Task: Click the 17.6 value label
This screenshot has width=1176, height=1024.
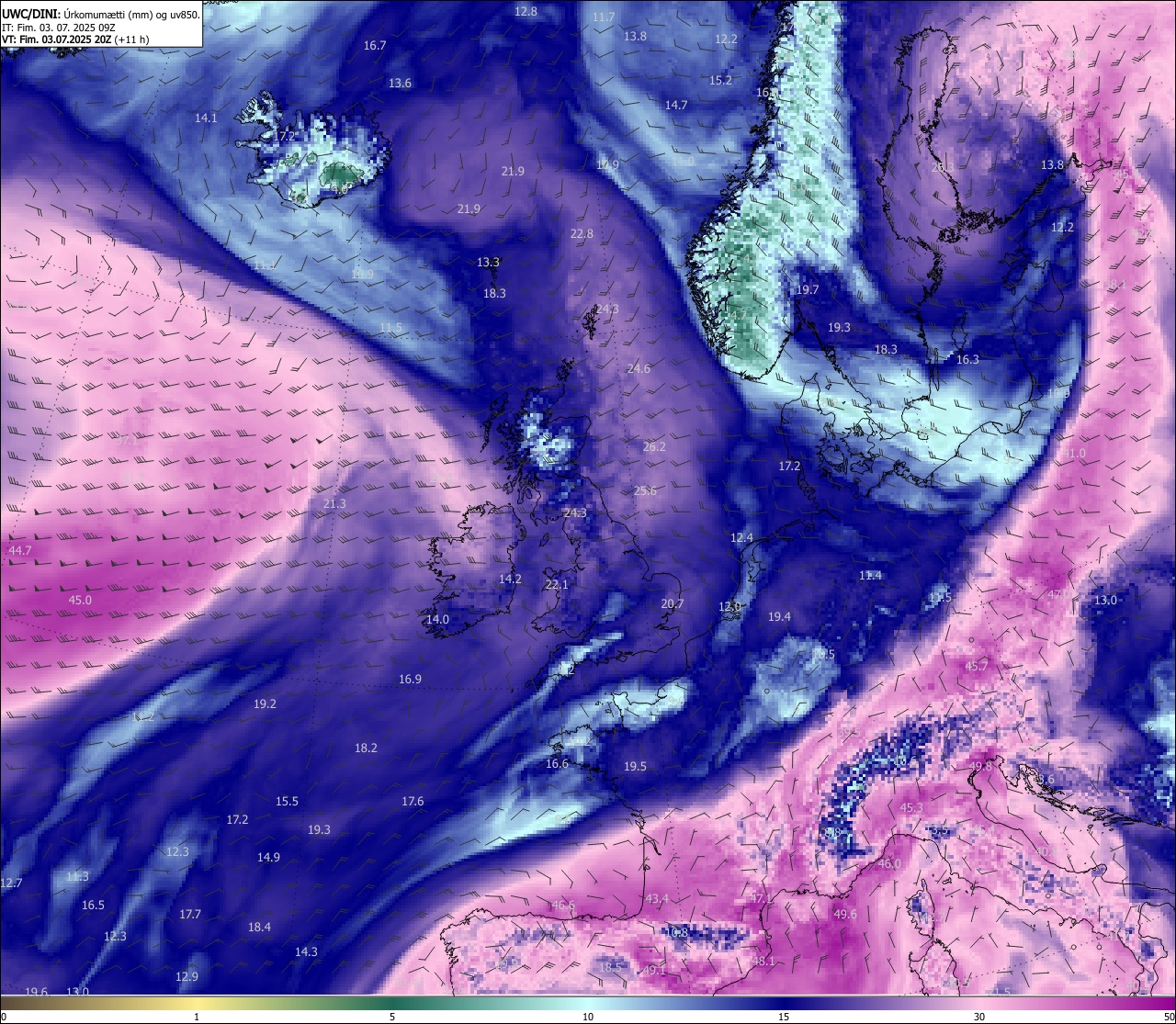Action: coord(413,801)
